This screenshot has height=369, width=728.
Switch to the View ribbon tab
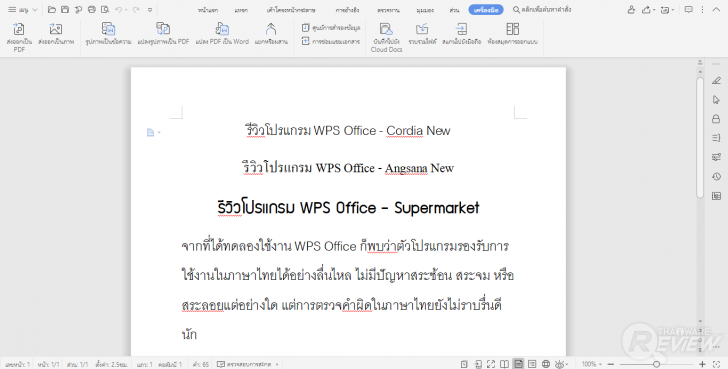(x=425, y=10)
